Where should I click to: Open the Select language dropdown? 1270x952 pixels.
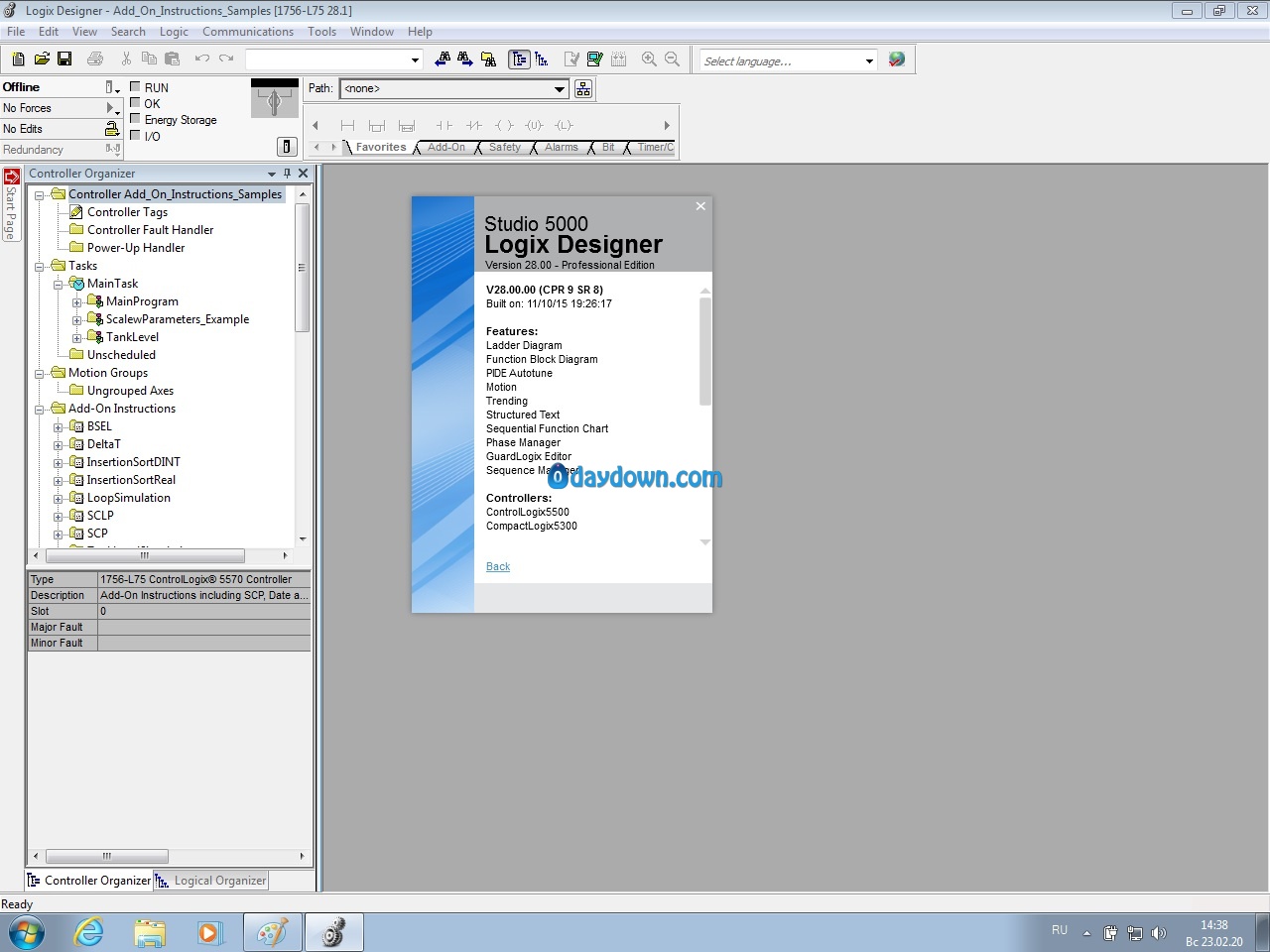click(x=869, y=61)
